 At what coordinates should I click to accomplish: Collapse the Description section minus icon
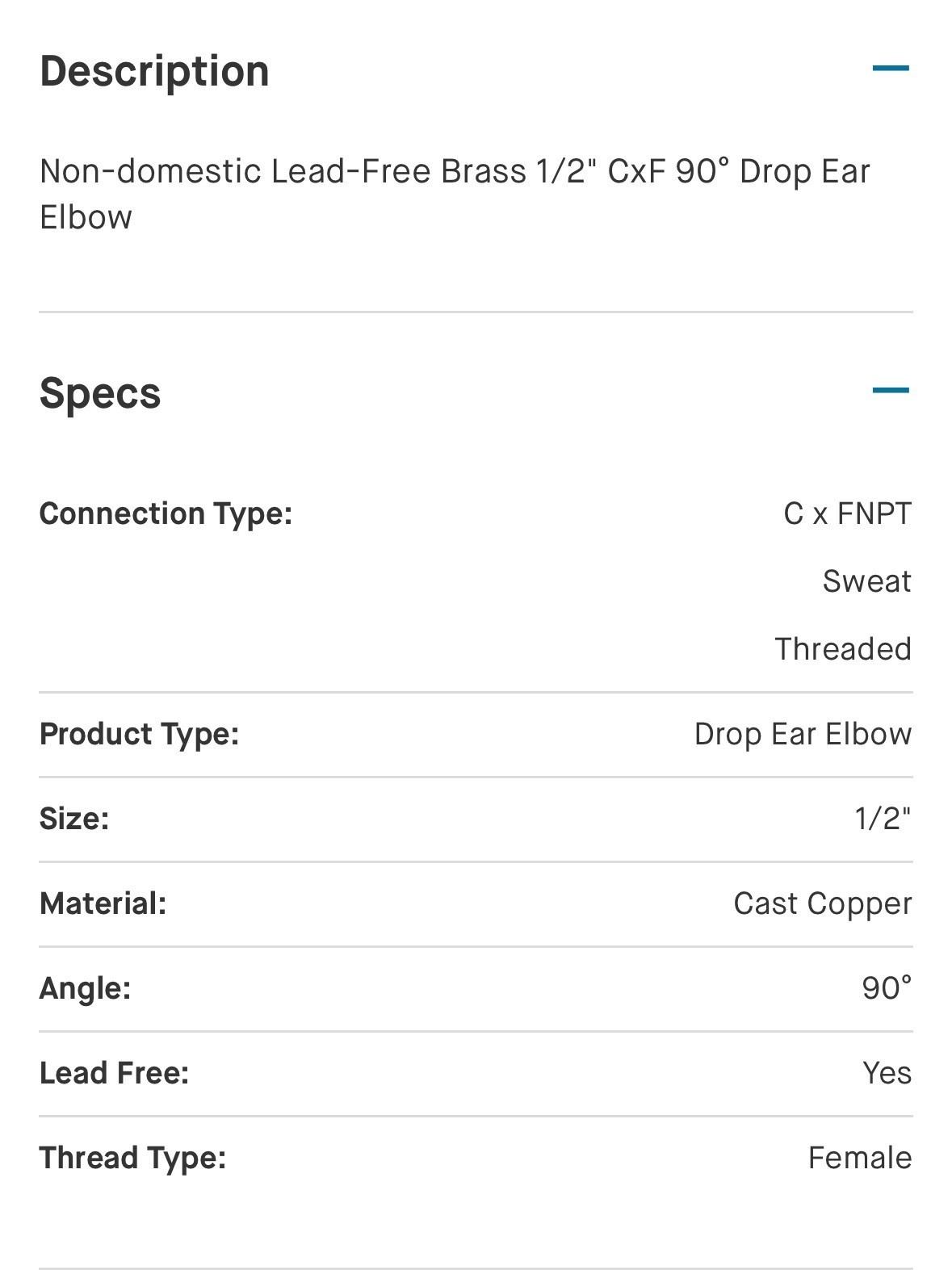(891, 69)
